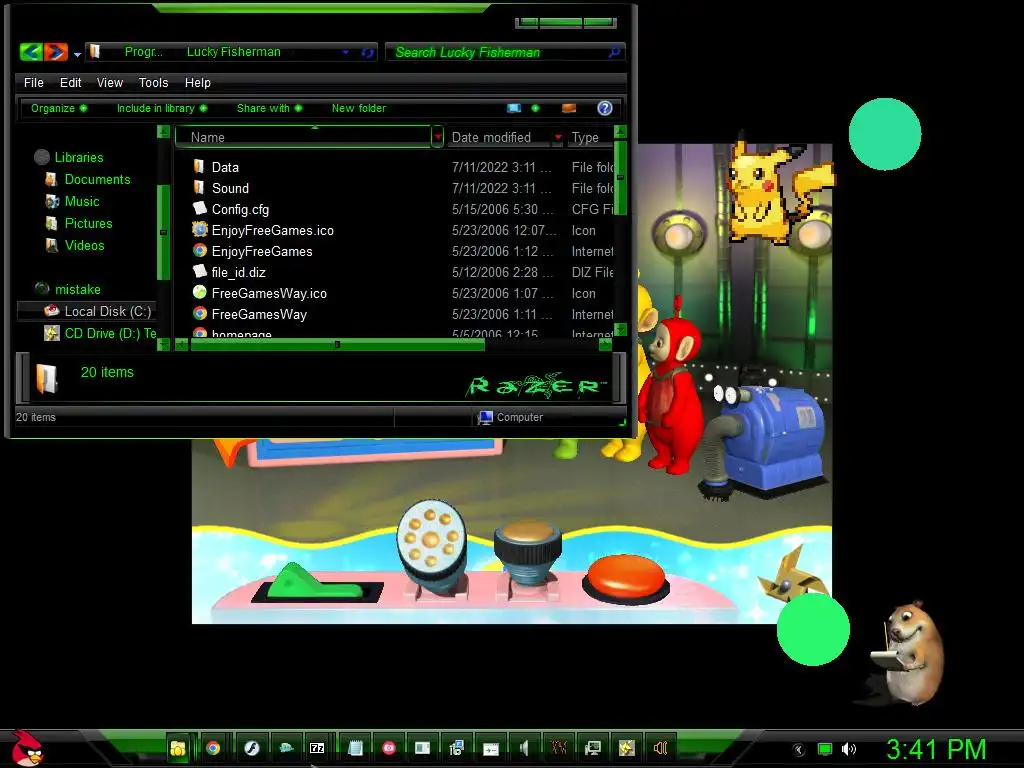Image resolution: width=1024 pixels, height=768 pixels.
Task: Open the Flash player taskbar icon
Action: coord(251,748)
